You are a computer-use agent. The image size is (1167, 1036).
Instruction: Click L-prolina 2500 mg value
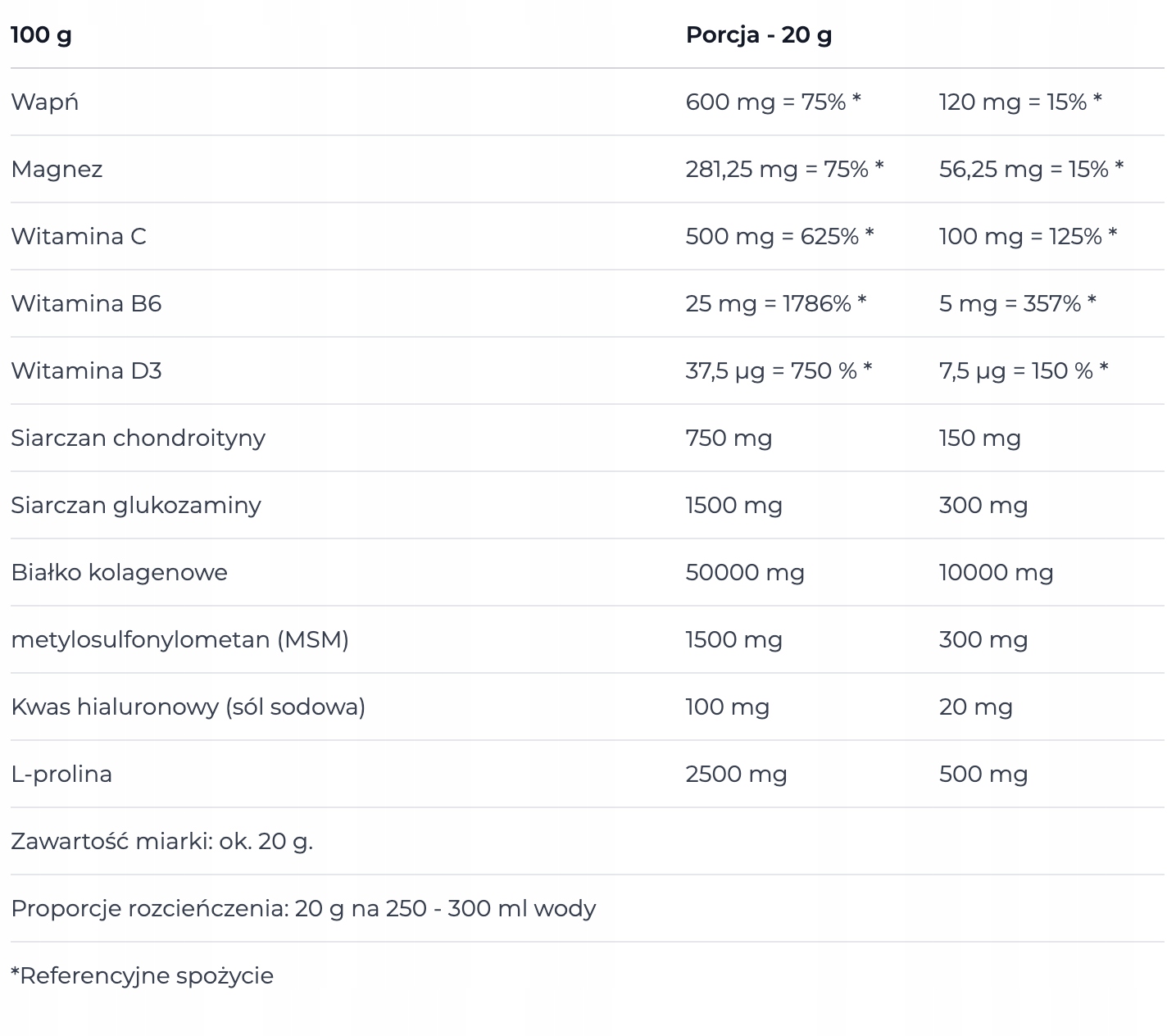[x=736, y=775]
